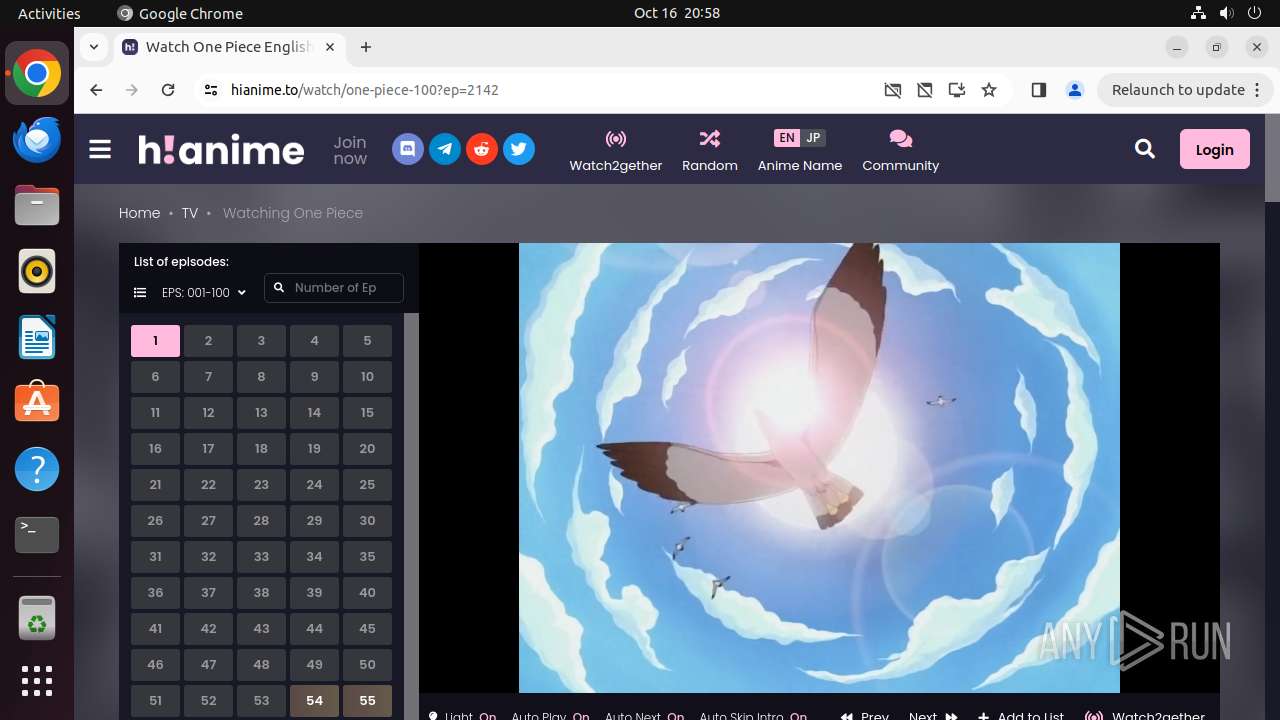This screenshot has height=720, width=1280.
Task: Launch Thunderbird from the dock
Action: coord(37,139)
